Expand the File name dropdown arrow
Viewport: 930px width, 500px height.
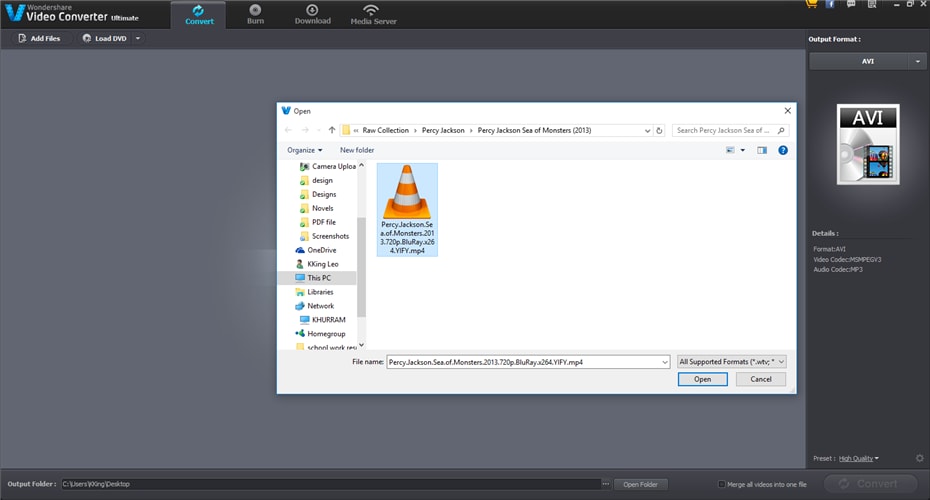664,362
